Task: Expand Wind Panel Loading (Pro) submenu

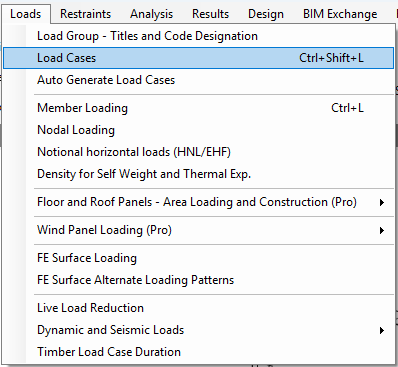Action: [198, 230]
